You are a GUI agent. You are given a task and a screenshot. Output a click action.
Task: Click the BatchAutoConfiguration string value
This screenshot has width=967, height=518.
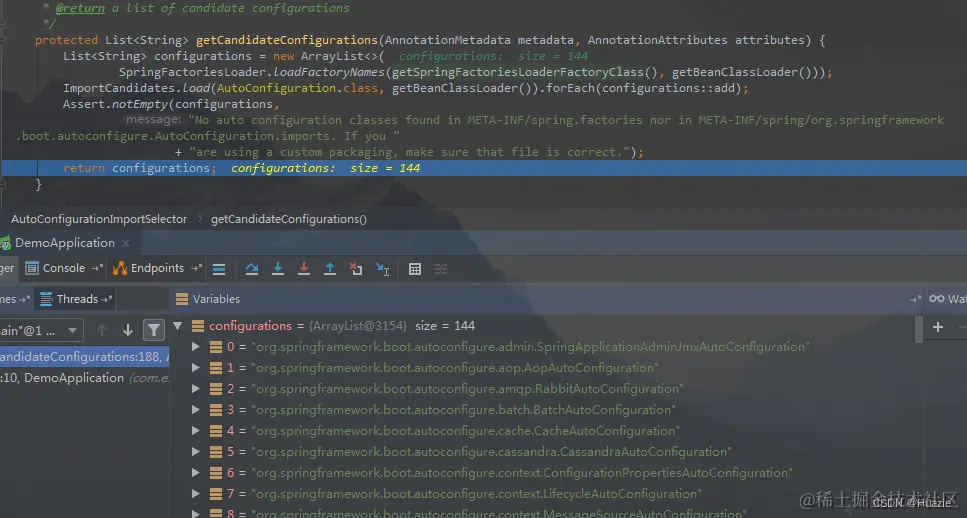[x=463, y=410]
